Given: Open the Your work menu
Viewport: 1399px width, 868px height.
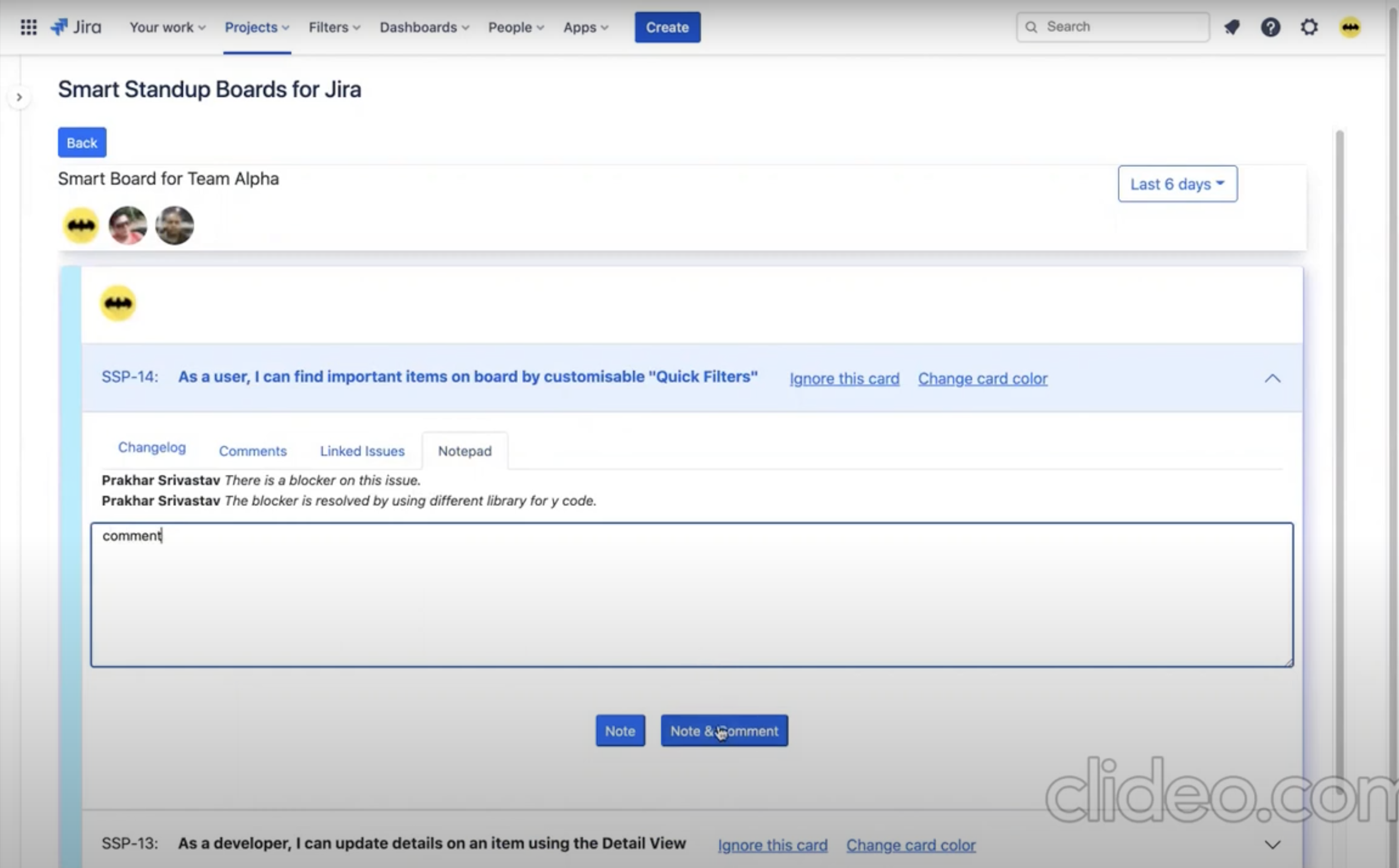Looking at the screenshot, I should [x=167, y=27].
